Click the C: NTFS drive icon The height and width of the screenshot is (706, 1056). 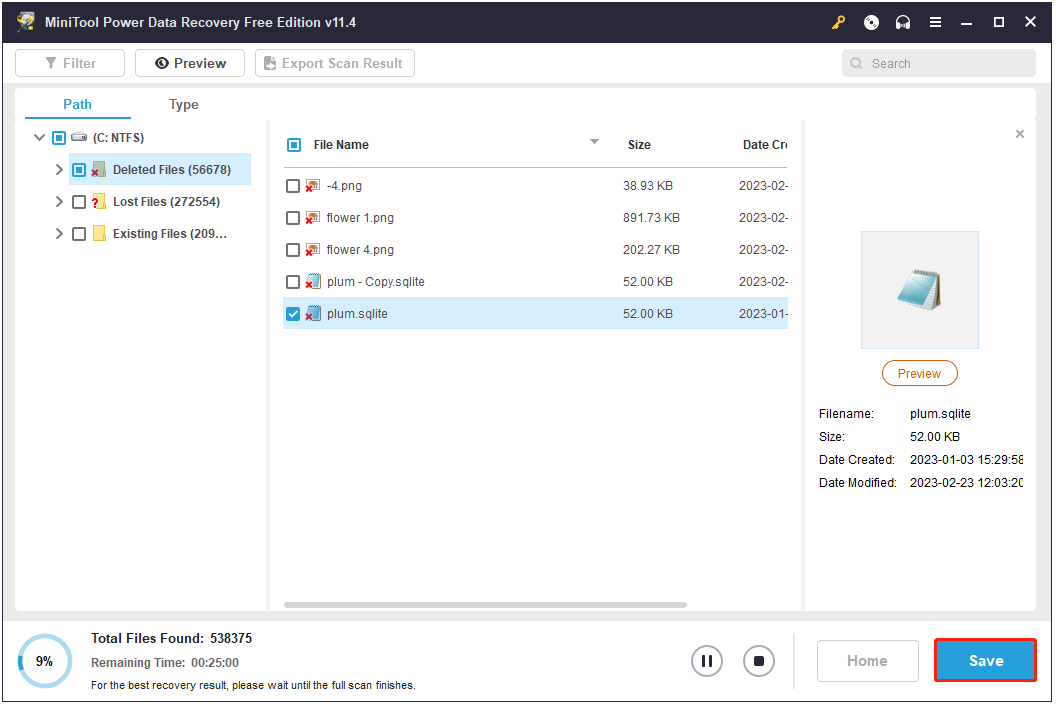click(79, 137)
